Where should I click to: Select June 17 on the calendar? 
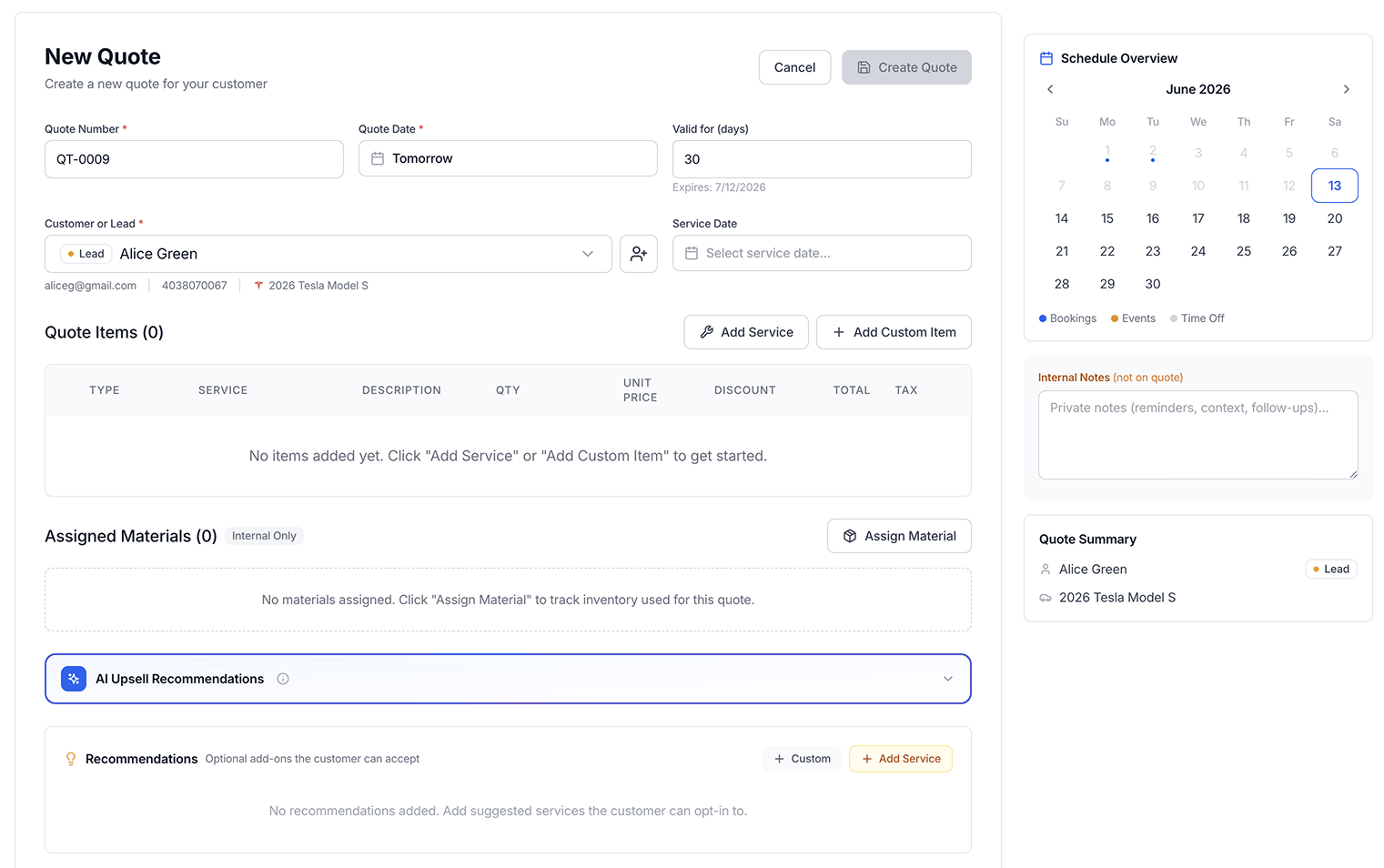tap(1198, 218)
